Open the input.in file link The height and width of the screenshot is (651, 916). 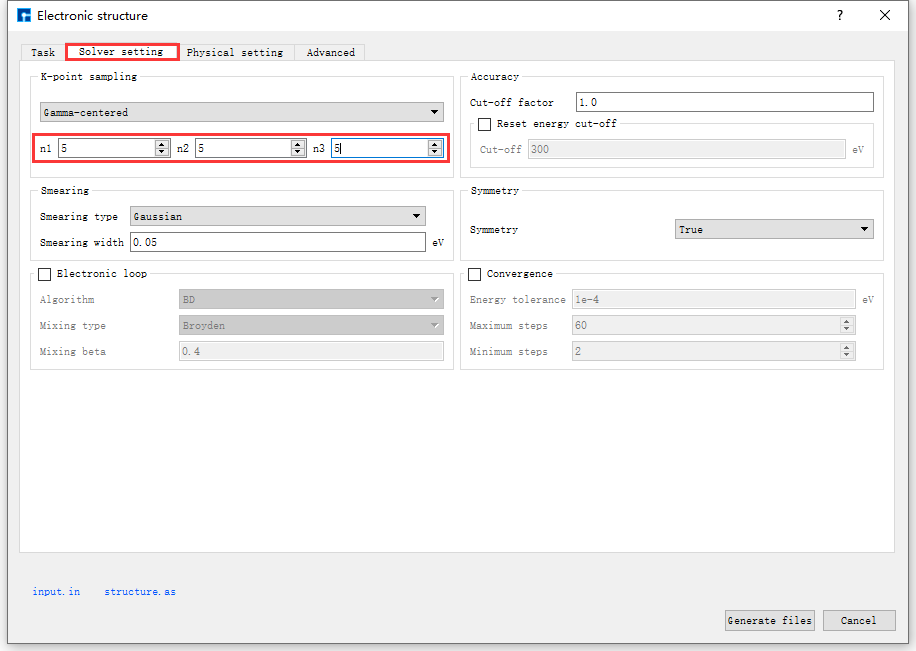(x=56, y=592)
